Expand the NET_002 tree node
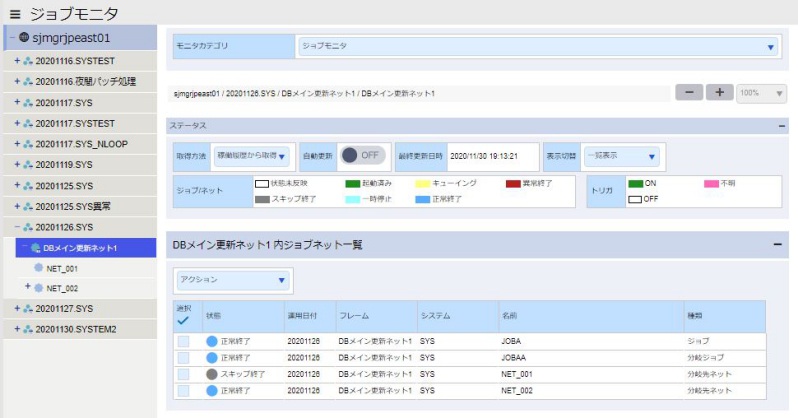The image size is (798, 418). click(x=28, y=287)
